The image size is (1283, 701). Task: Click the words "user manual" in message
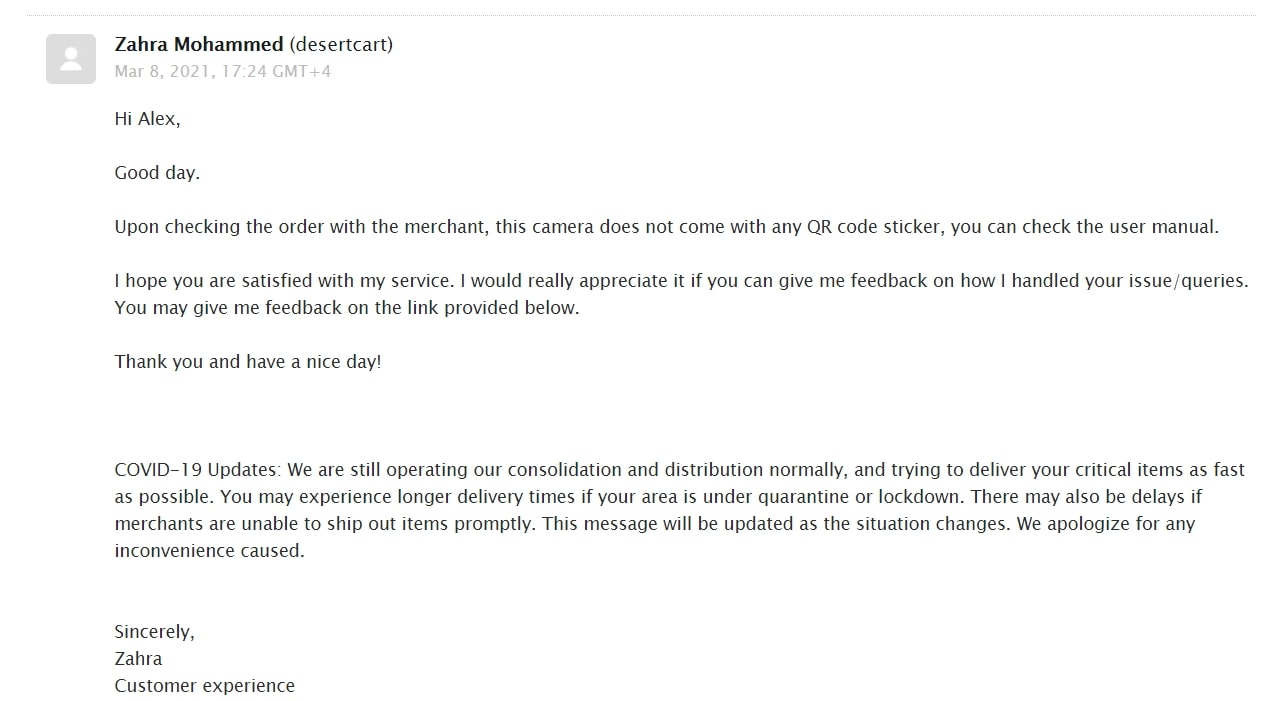(1162, 227)
